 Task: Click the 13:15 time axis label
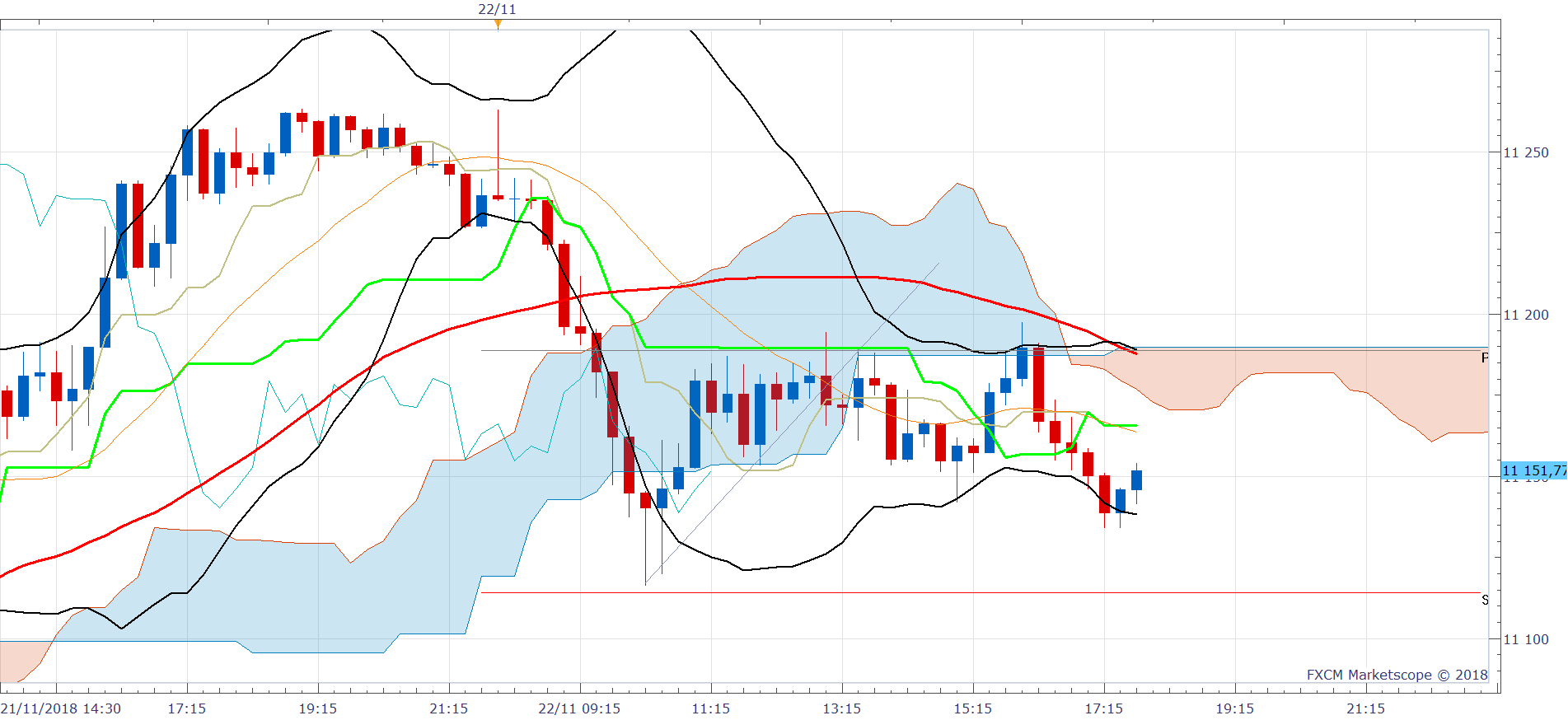[x=841, y=708]
